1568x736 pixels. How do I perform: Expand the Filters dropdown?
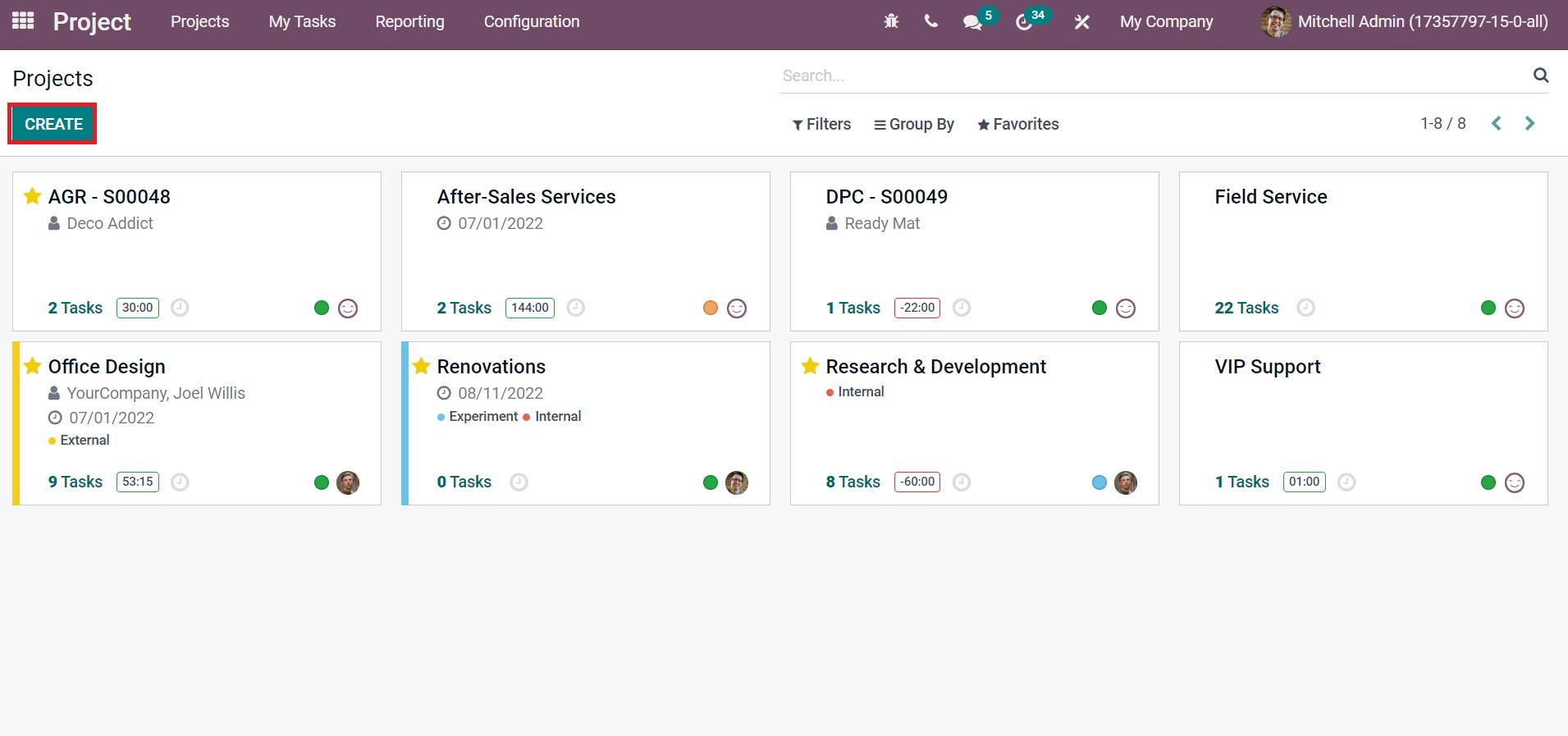[x=821, y=124]
